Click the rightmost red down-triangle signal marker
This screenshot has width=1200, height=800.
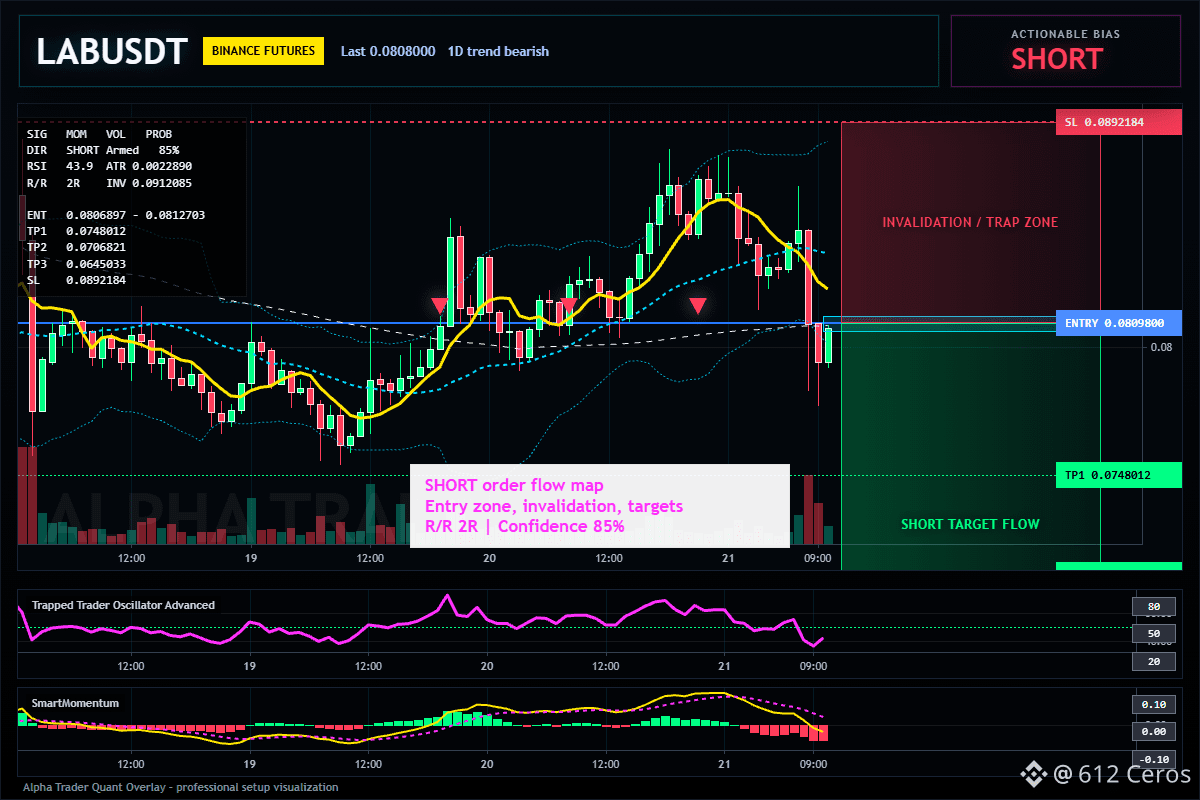click(x=698, y=305)
